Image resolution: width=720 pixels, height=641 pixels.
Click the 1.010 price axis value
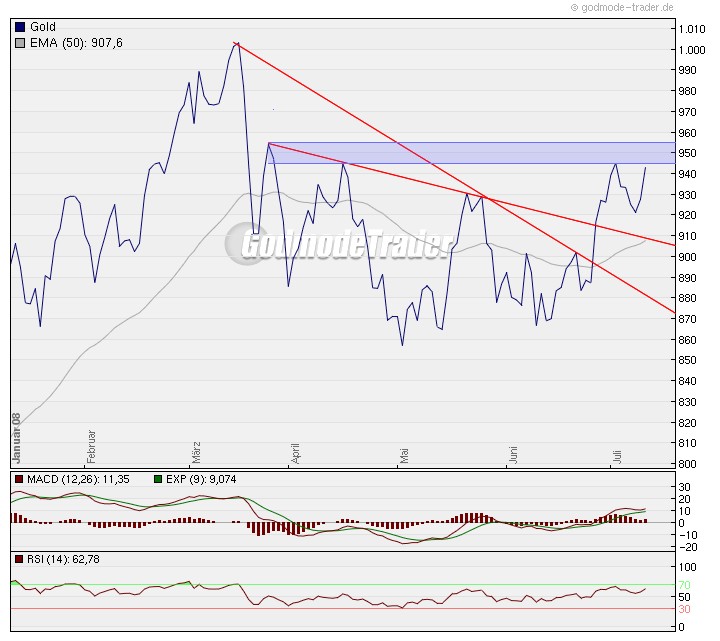point(692,29)
